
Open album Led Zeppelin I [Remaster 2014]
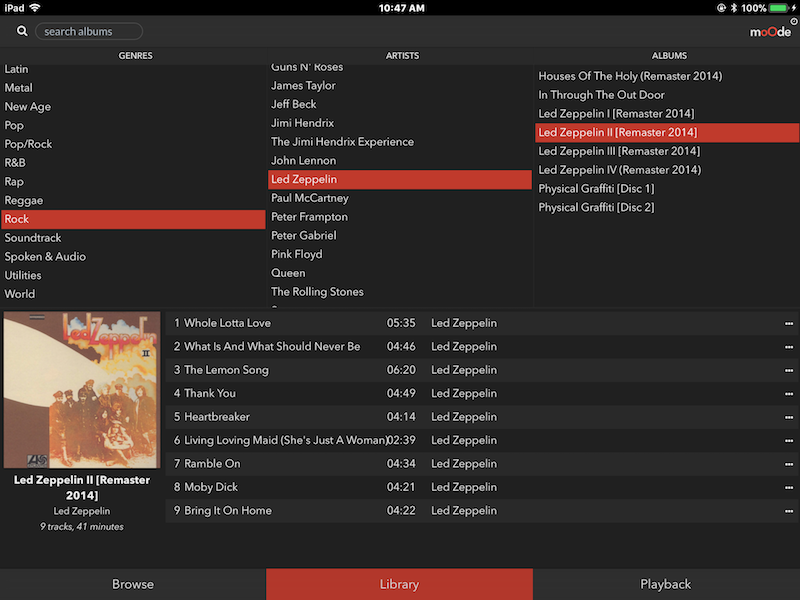coord(667,114)
